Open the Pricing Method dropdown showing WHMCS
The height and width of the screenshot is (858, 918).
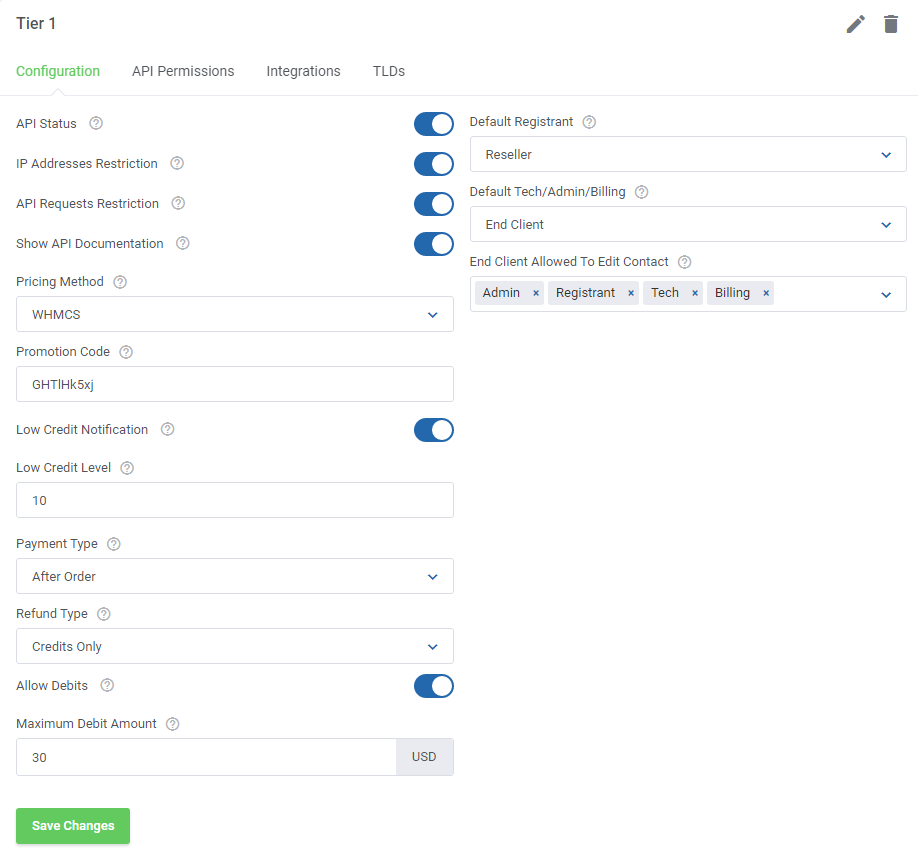[x=235, y=314]
